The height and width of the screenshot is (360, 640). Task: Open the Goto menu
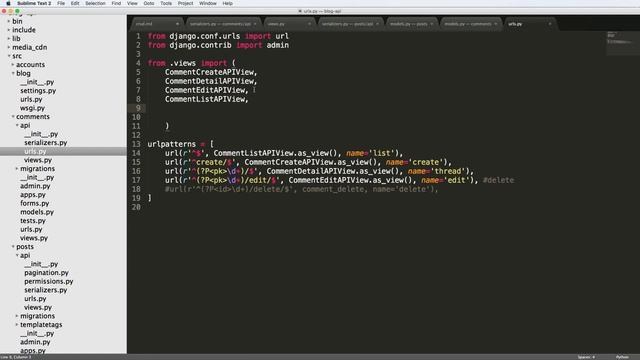click(x=149, y=3)
